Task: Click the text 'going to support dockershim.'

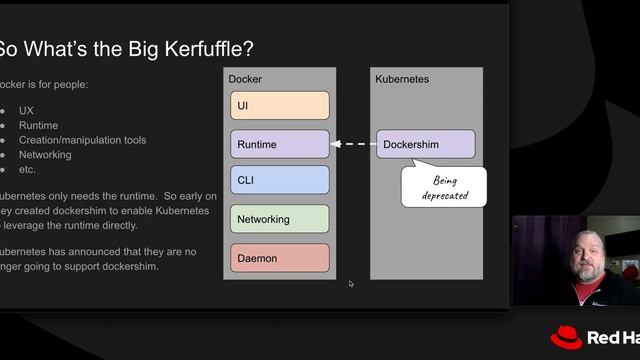Action: pos(91,267)
